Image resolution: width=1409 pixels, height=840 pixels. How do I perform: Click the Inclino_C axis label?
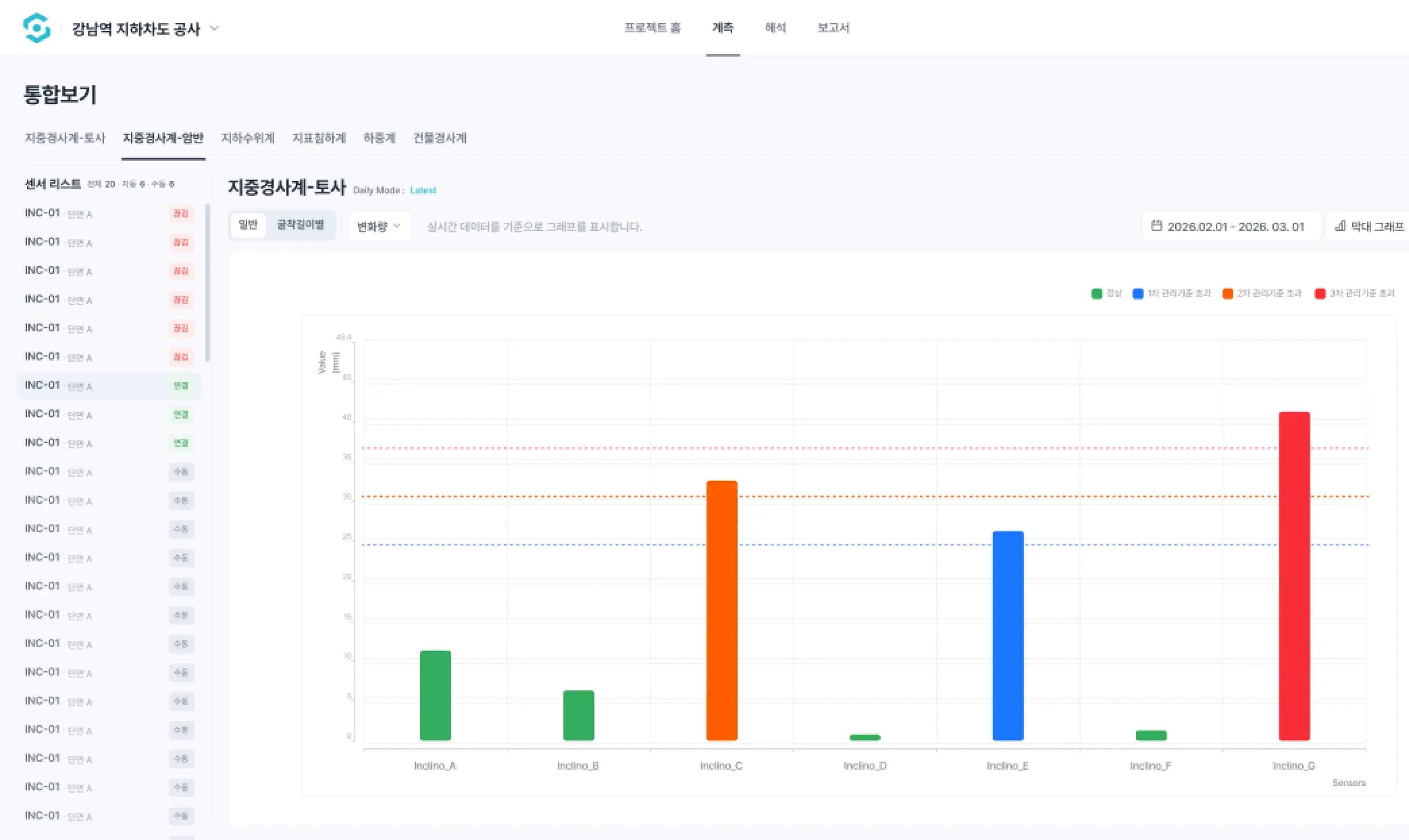point(721,766)
